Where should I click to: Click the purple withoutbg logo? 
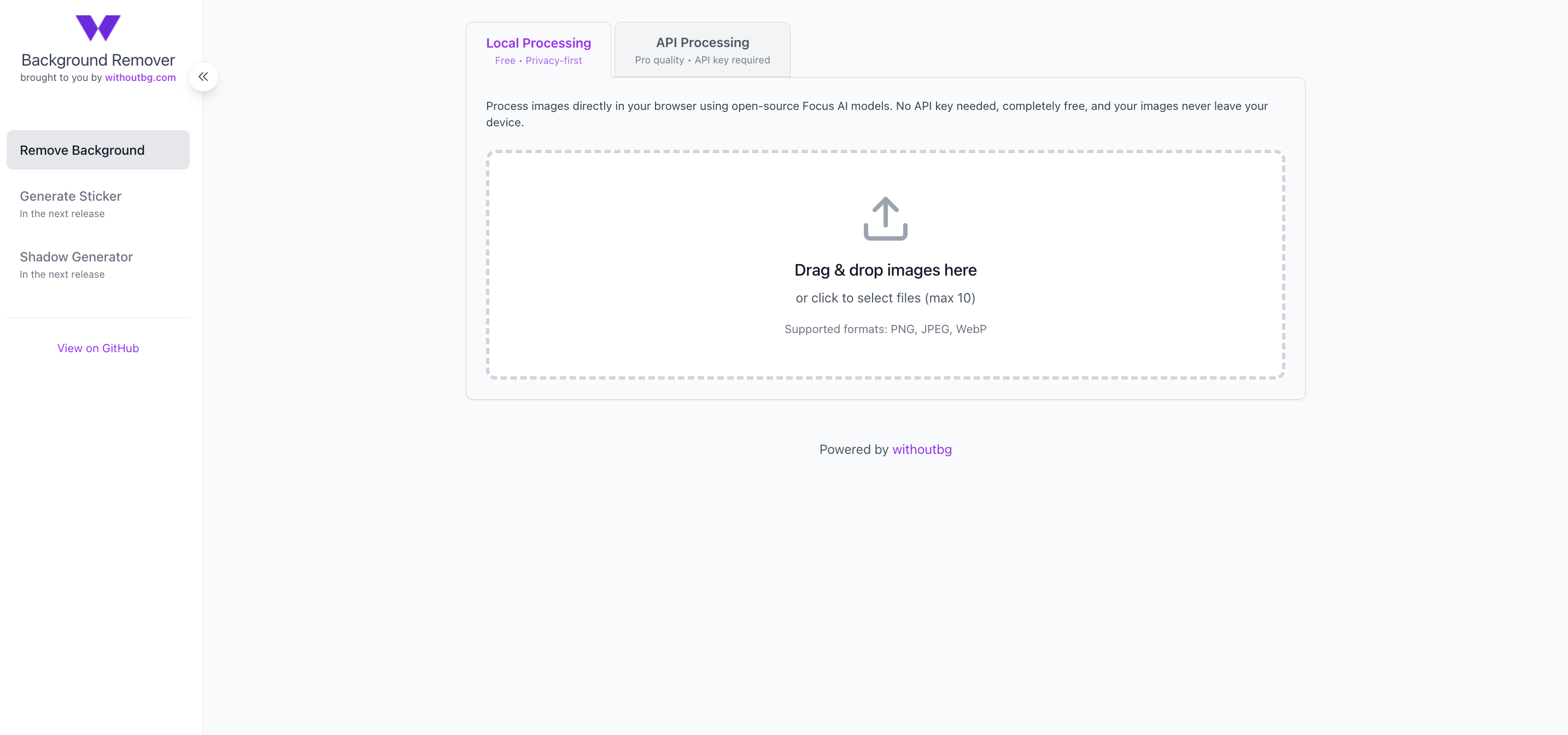click(98, 28)
